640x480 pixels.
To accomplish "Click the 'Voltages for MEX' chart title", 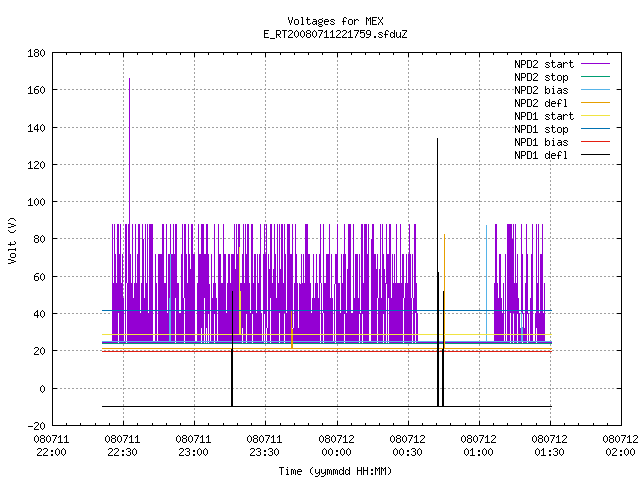I will tap(335, 21).
